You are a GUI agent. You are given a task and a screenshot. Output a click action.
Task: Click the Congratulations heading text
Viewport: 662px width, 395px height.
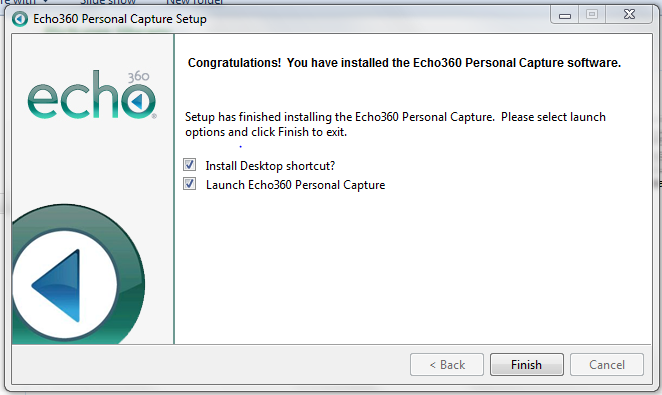404,63
